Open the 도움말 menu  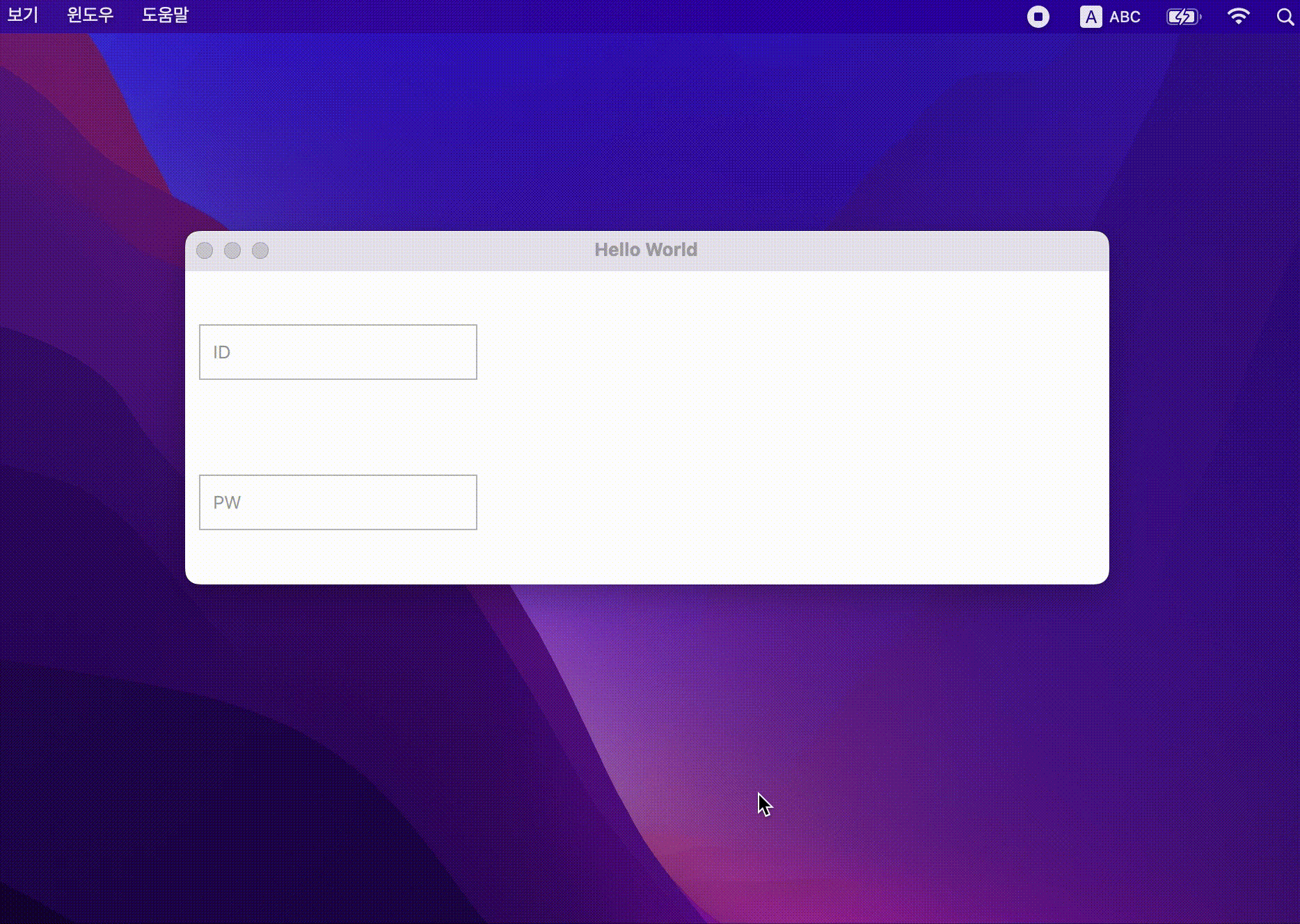[x=165, y=15]
